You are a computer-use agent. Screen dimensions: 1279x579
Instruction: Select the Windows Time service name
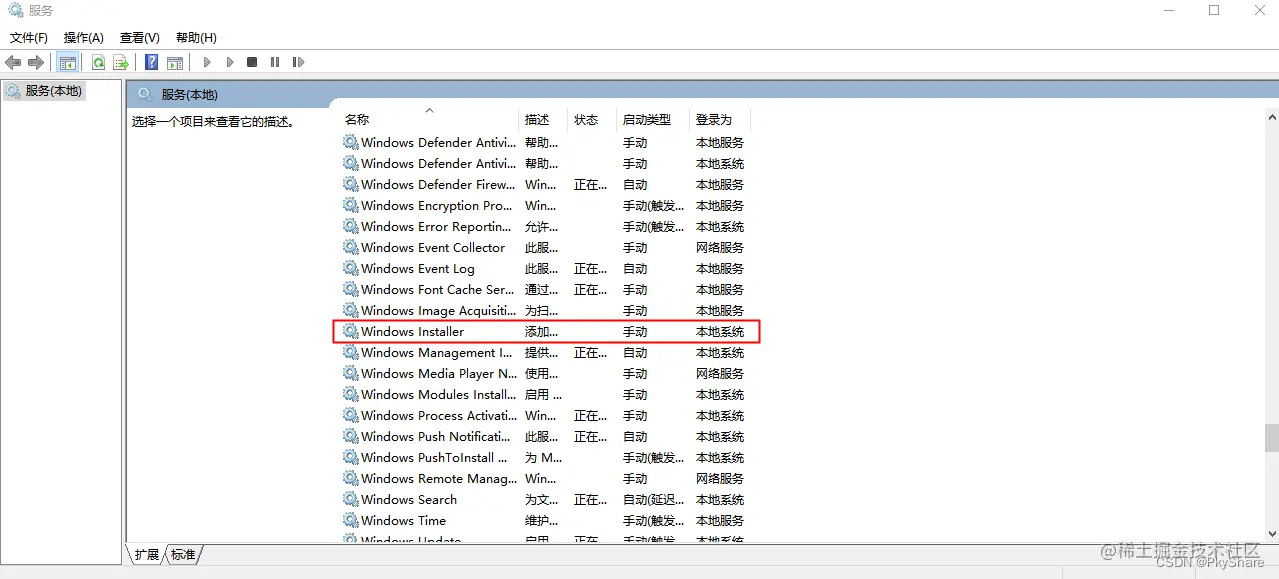coord(403,520)
